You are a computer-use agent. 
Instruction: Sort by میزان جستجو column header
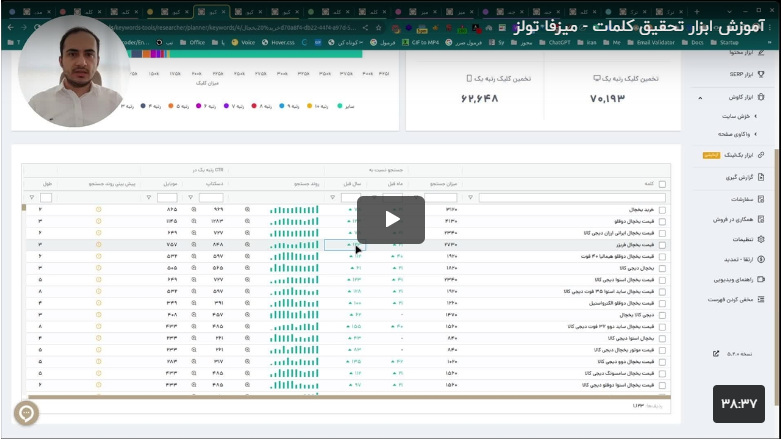pos(443,184)
